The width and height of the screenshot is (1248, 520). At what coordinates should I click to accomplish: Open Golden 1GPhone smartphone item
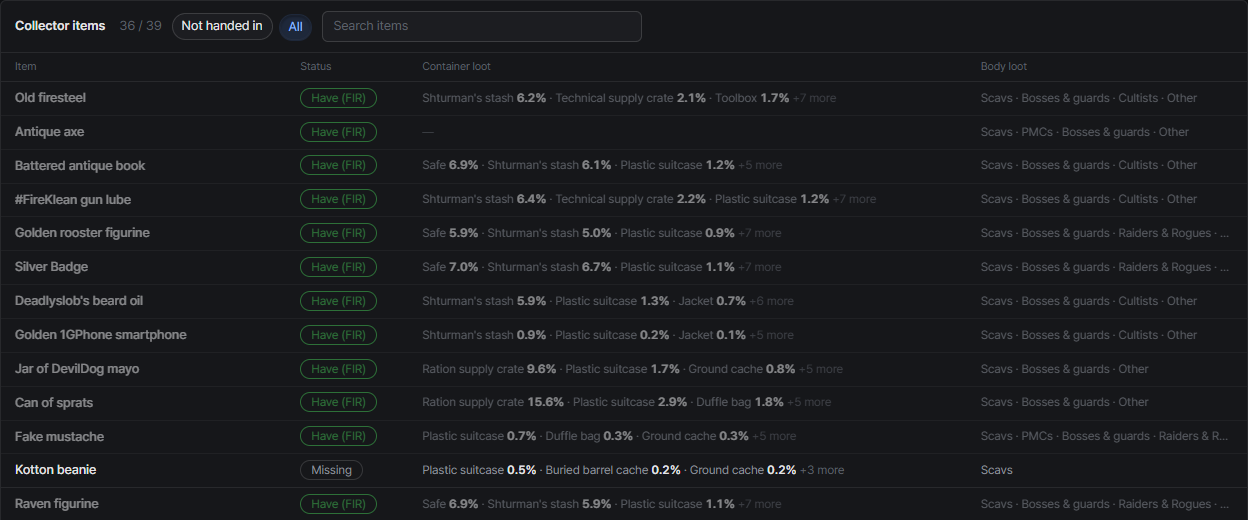(101, 335)
